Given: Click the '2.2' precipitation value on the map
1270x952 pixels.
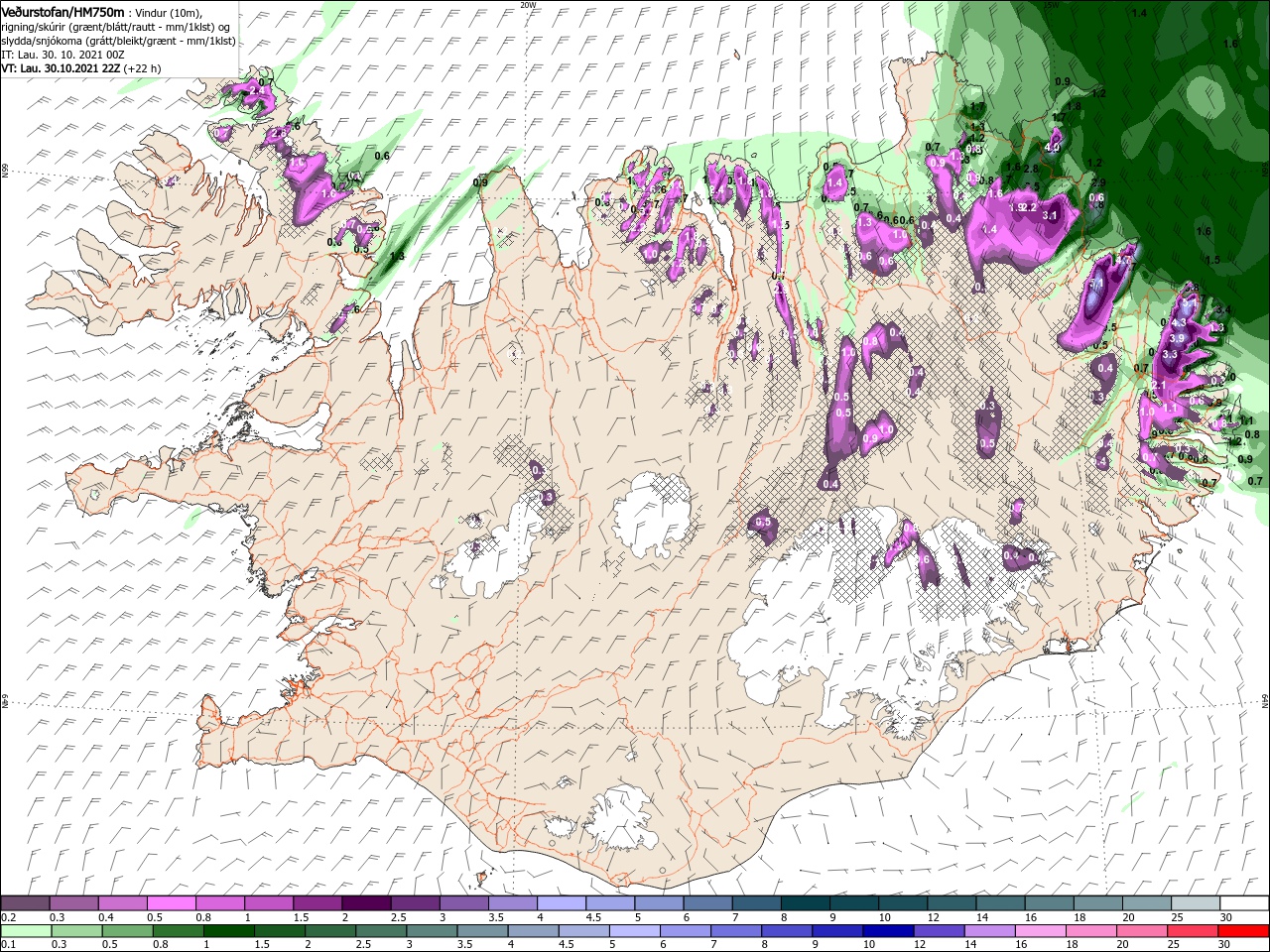Looking at the screenshot, I should point(1028,207).
